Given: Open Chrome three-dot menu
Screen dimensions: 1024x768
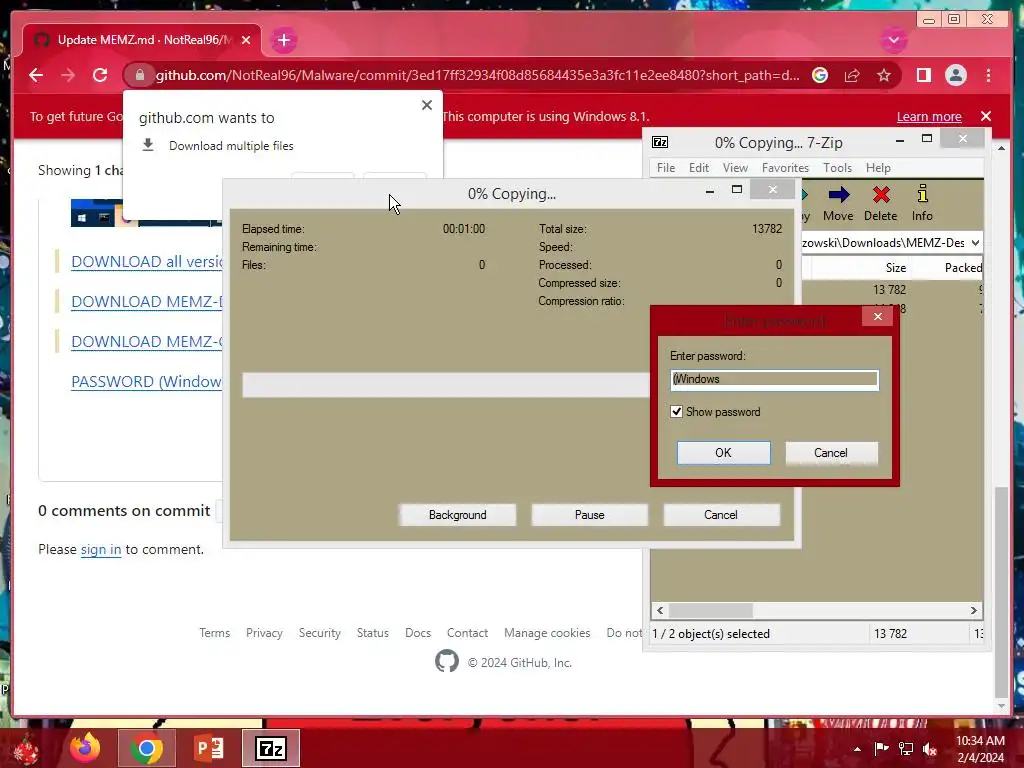Looking at the screenshot, I should (988, 75).
